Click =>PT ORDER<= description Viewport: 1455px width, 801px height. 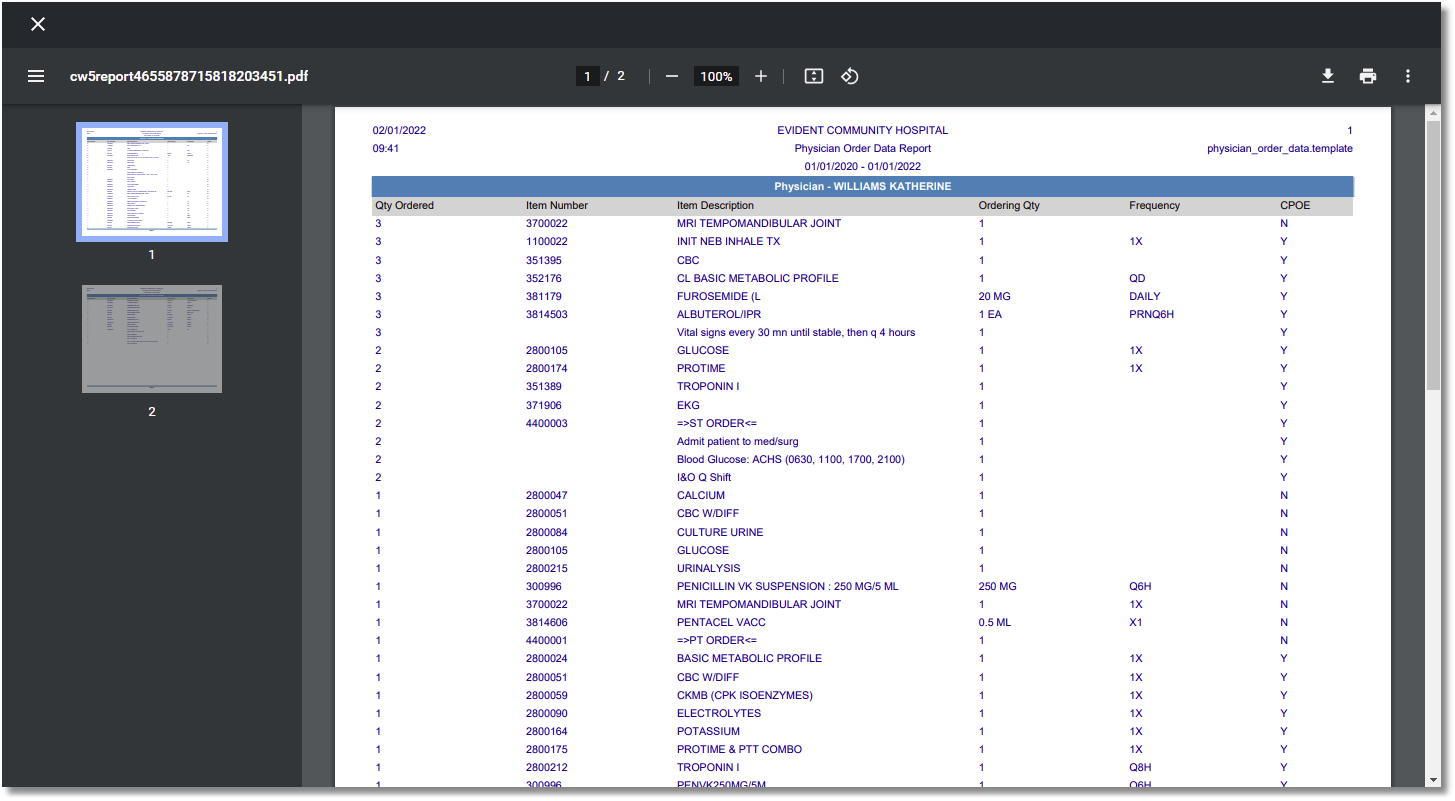point(717,640)
